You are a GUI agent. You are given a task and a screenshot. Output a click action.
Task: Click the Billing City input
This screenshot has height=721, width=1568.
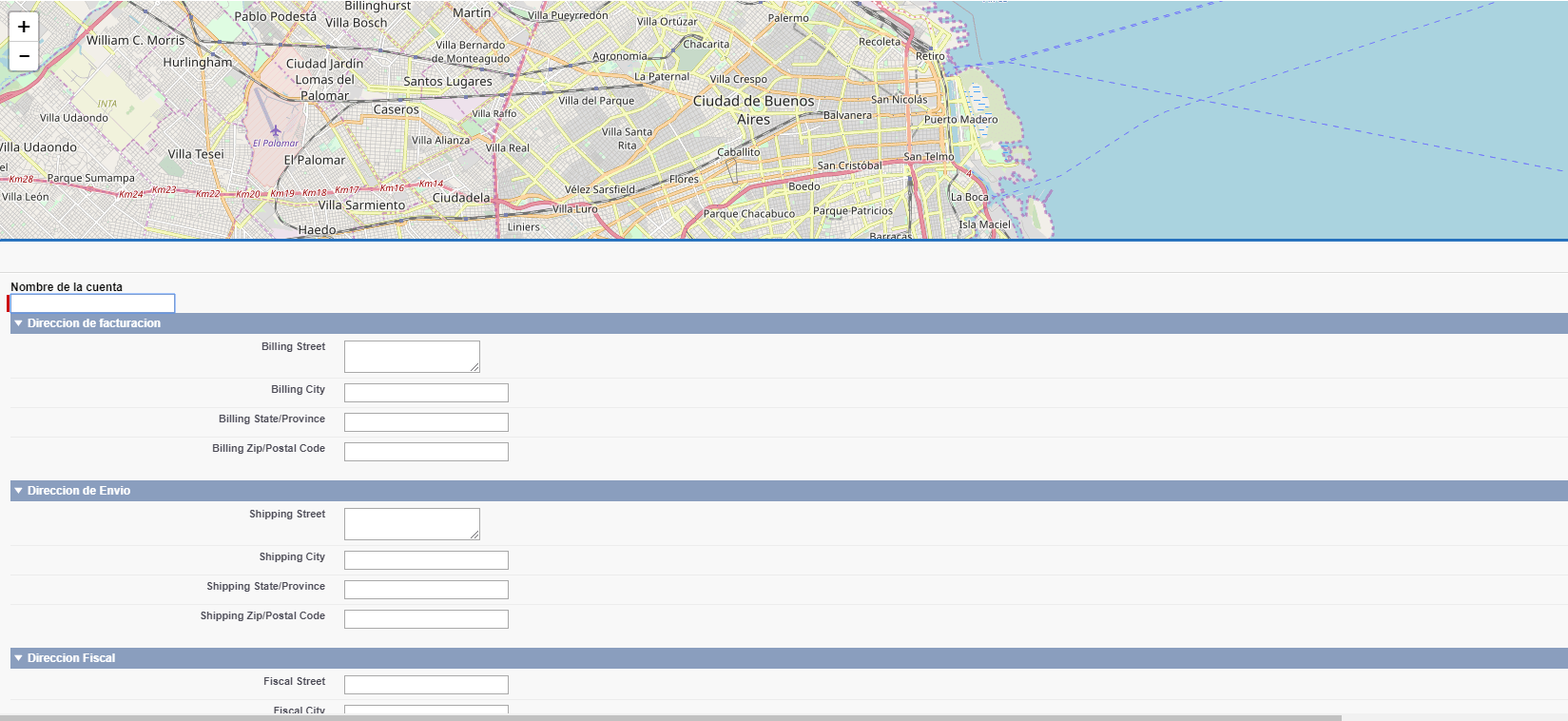[426, 393]
